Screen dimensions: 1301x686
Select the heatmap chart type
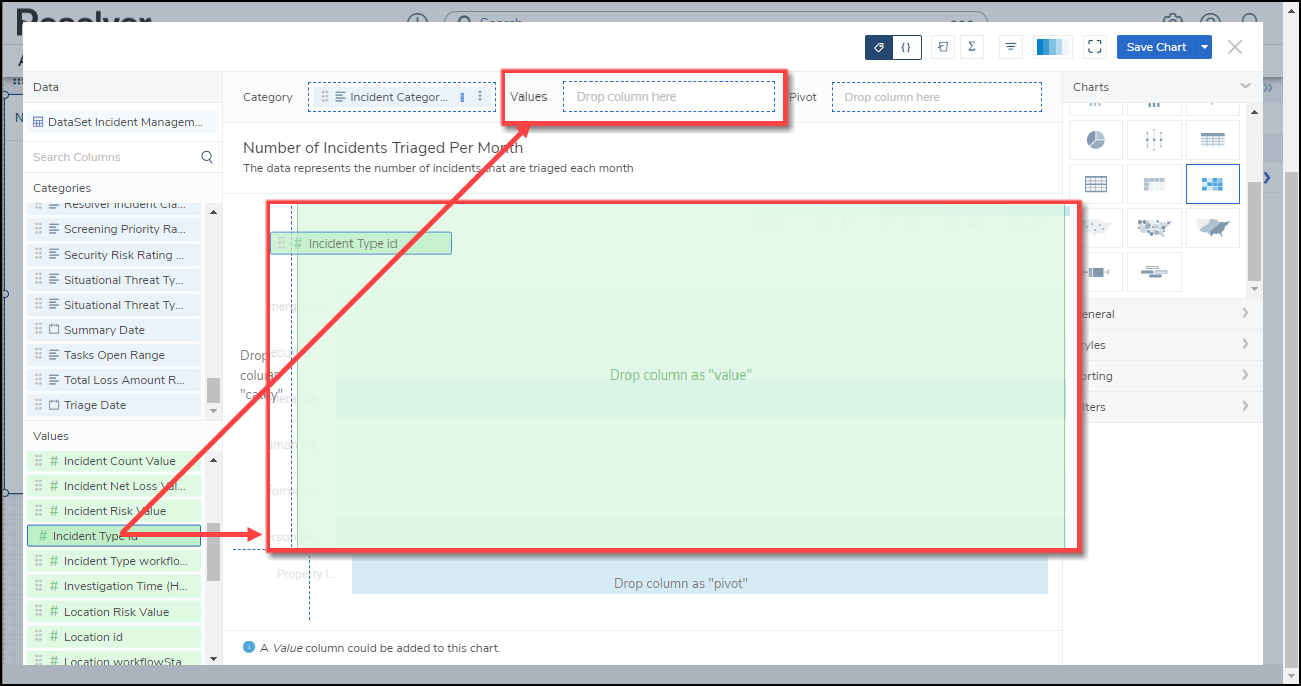pyautogui.click(x=1212, y=184)
